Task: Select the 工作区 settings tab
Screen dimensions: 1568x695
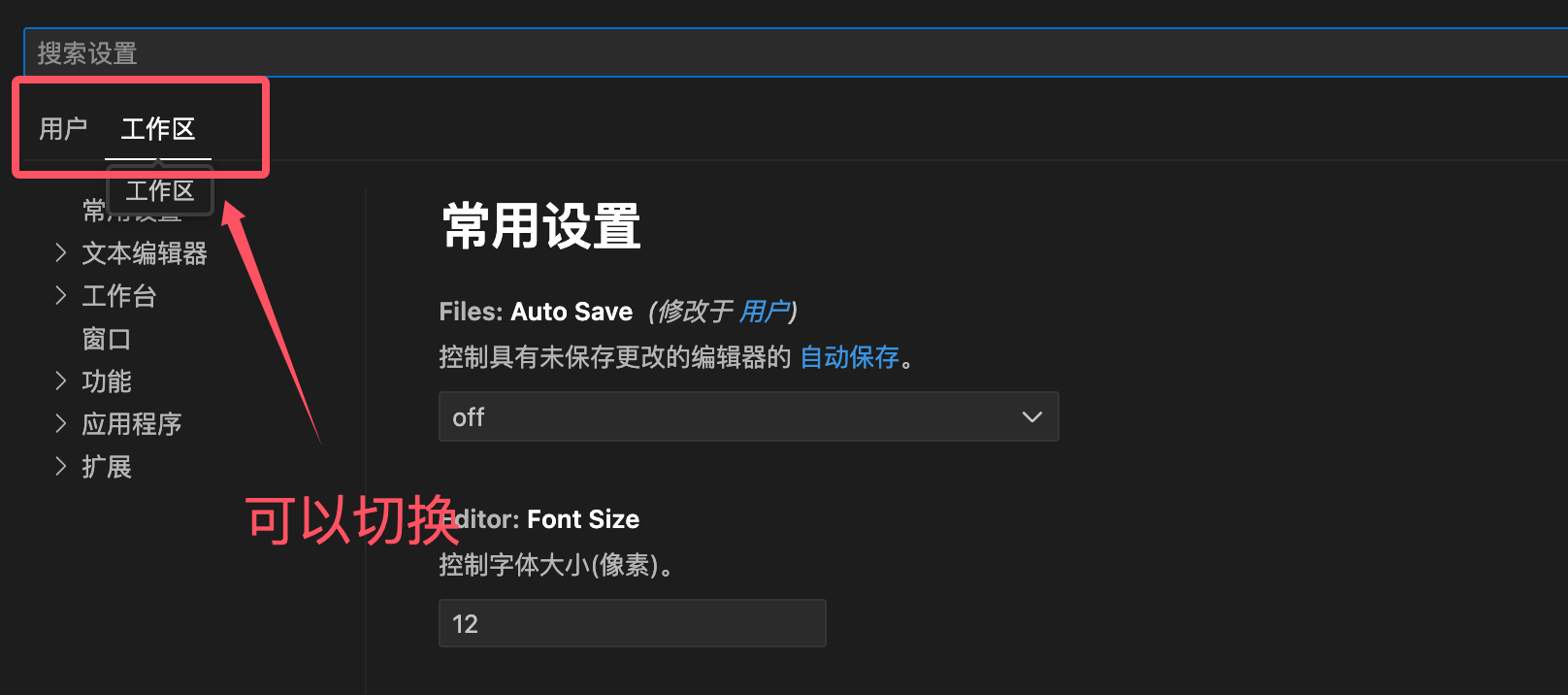Action: click(158, 129)
